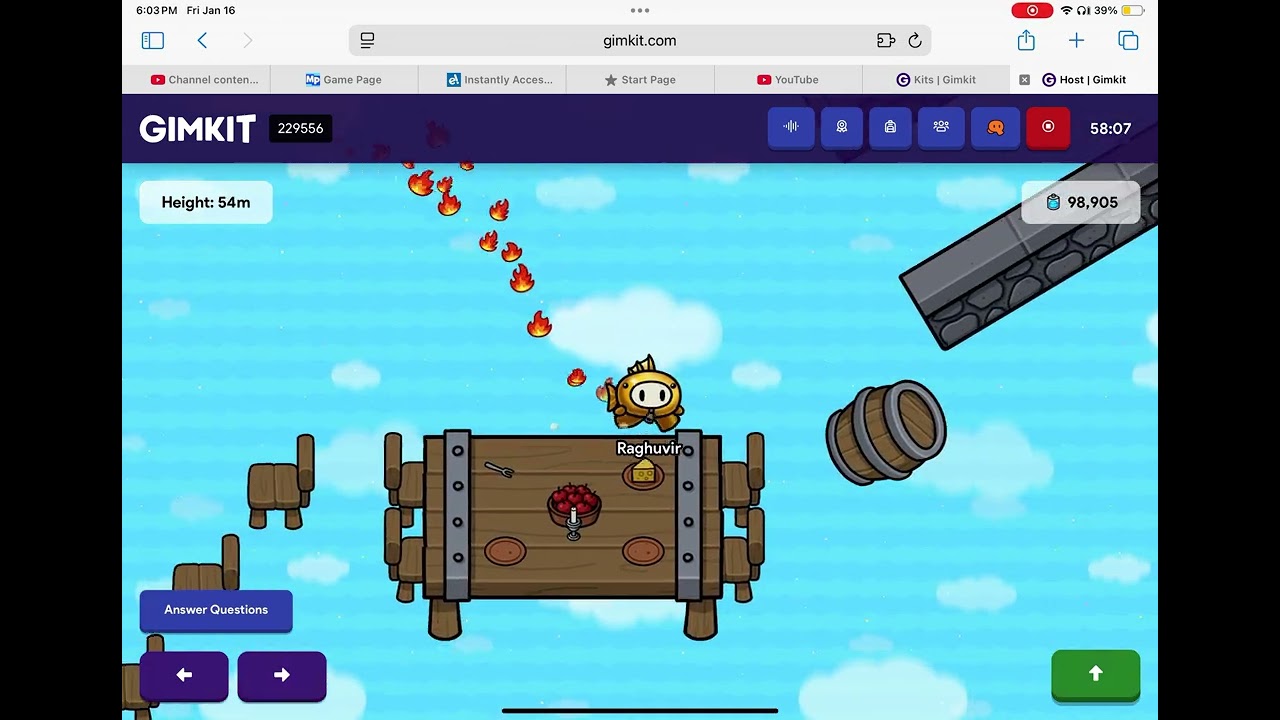Jump with the green up arrow button
This screenshot has height=720, width=1280.
tap(1096, 674)
